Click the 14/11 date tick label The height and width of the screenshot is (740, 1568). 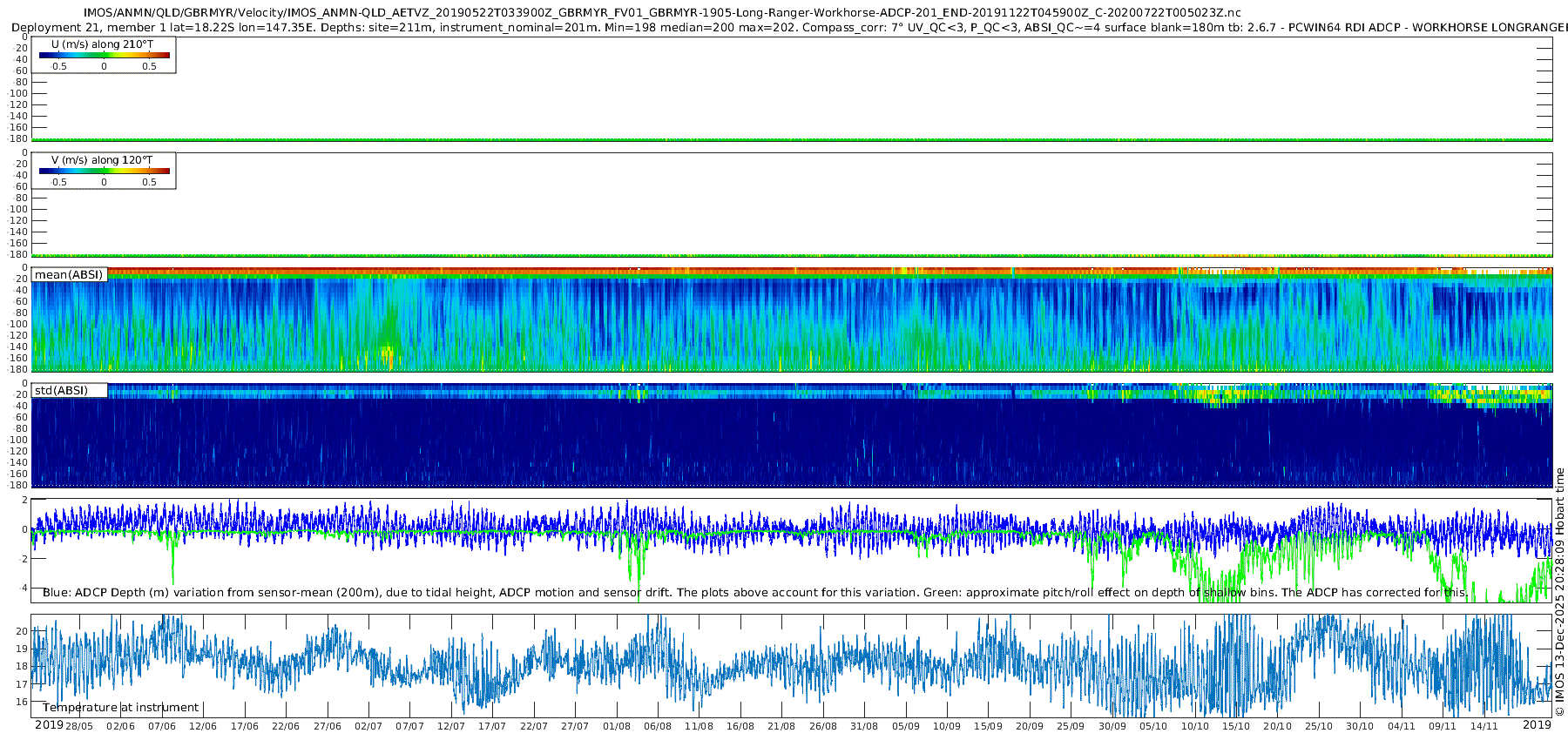1484,727
